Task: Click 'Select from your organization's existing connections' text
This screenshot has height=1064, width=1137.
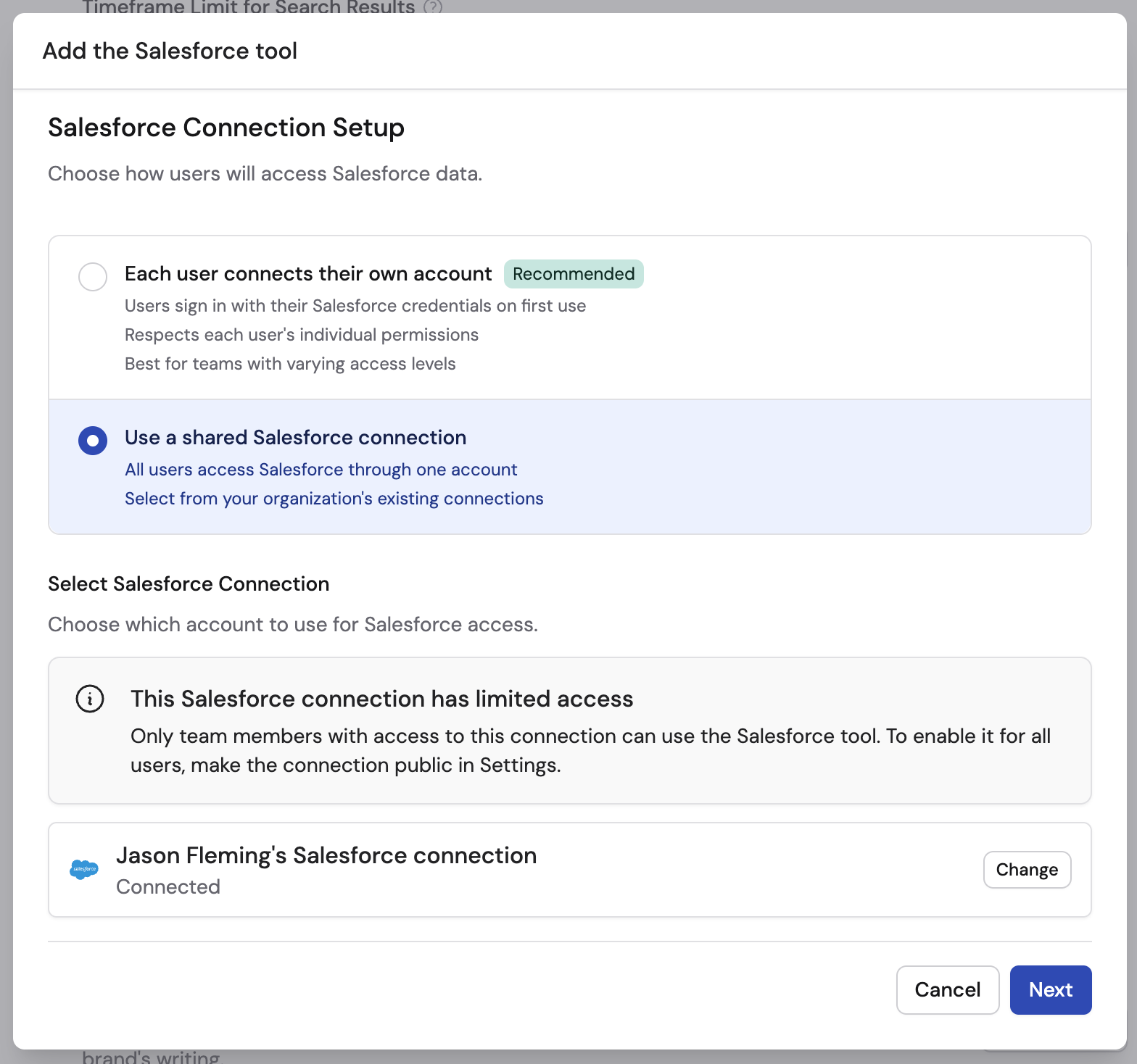Action: pyautogui.click(x=334, y=499)
